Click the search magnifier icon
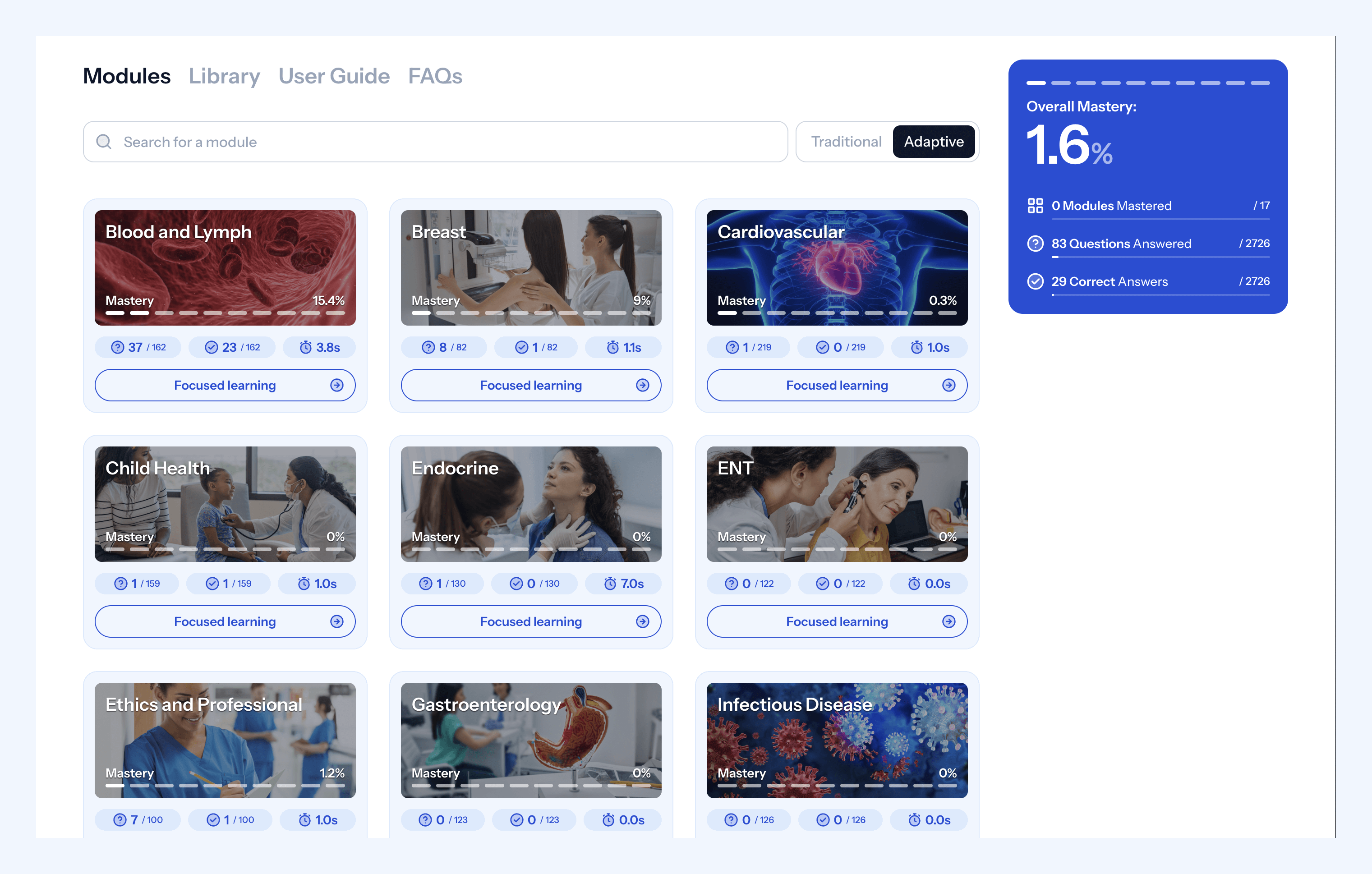1372x874 pixels. click(x=104, y=141)
